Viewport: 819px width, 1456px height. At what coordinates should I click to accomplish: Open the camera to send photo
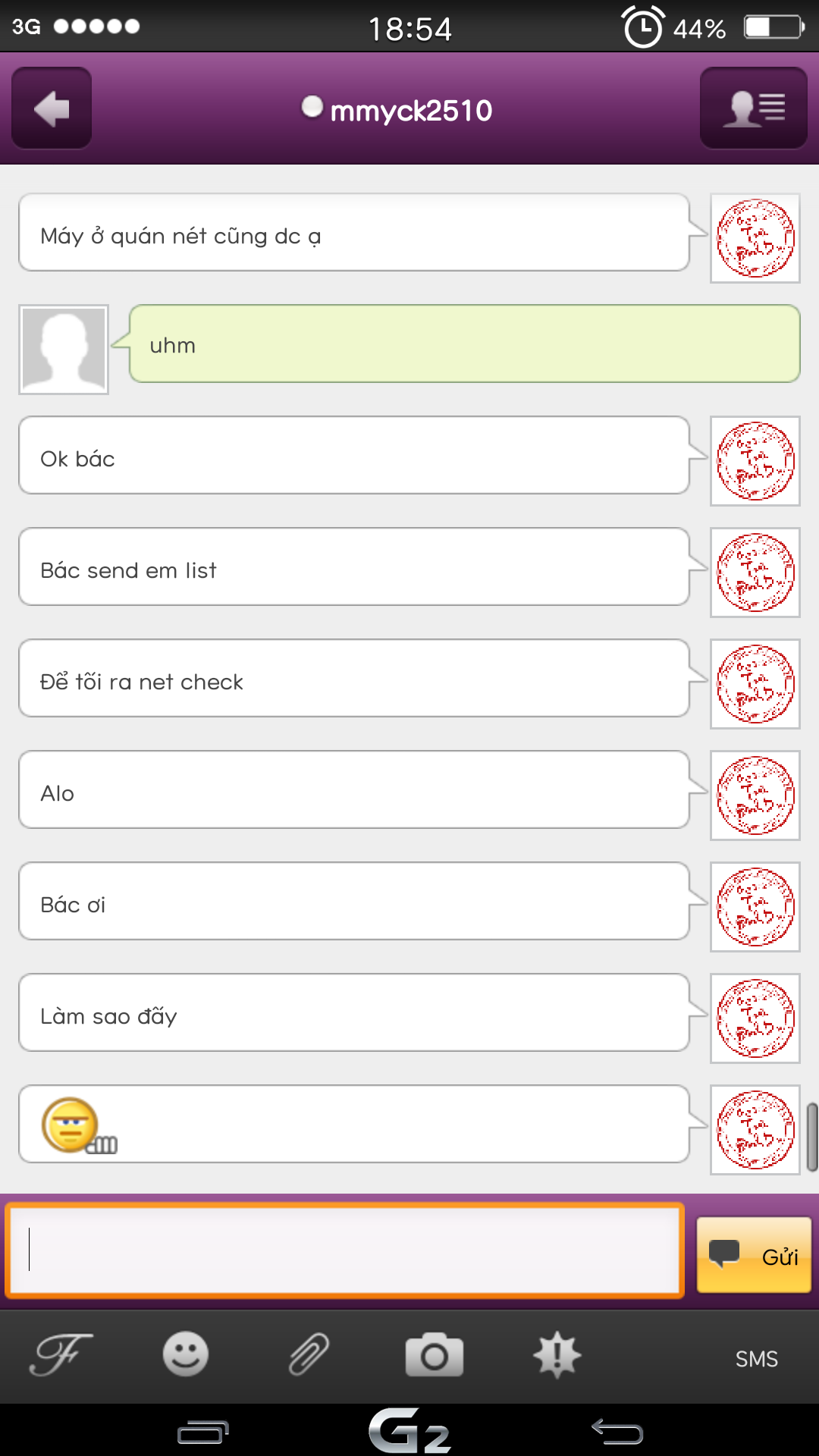[x=434, y=1355]
